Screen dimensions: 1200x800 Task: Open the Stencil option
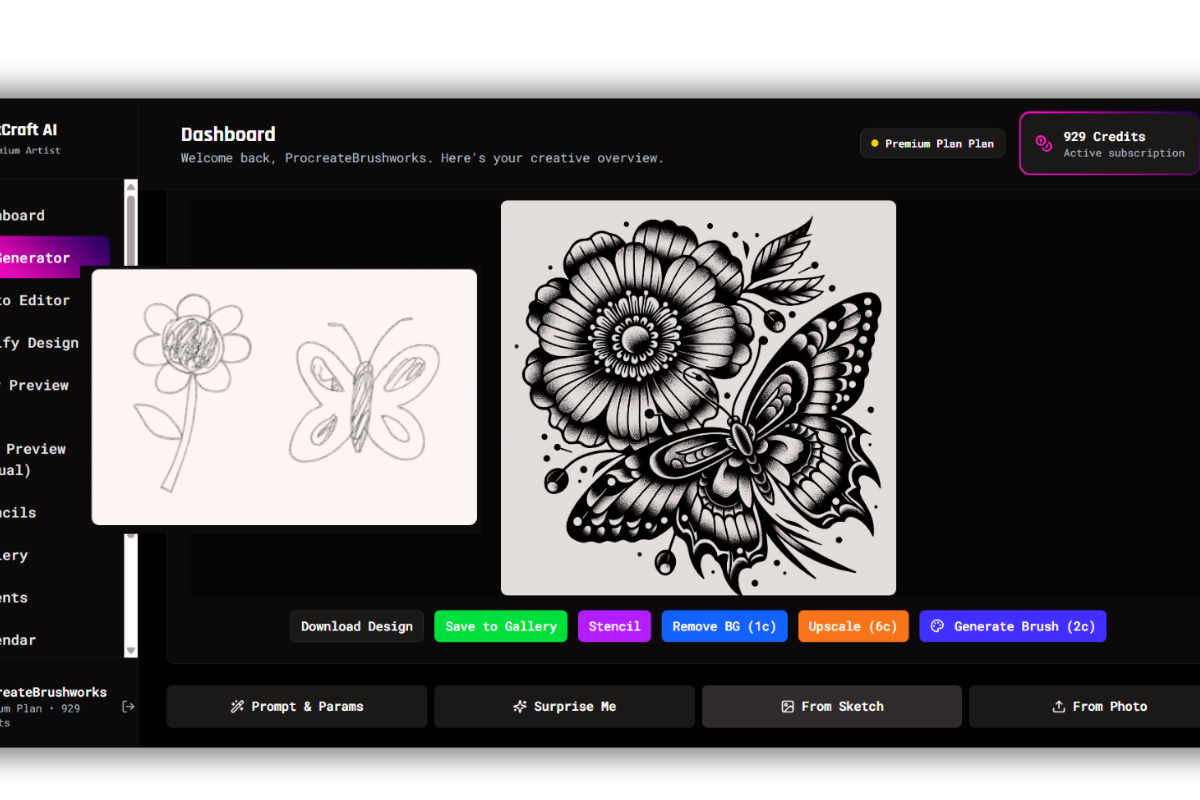tap(614, 626)
